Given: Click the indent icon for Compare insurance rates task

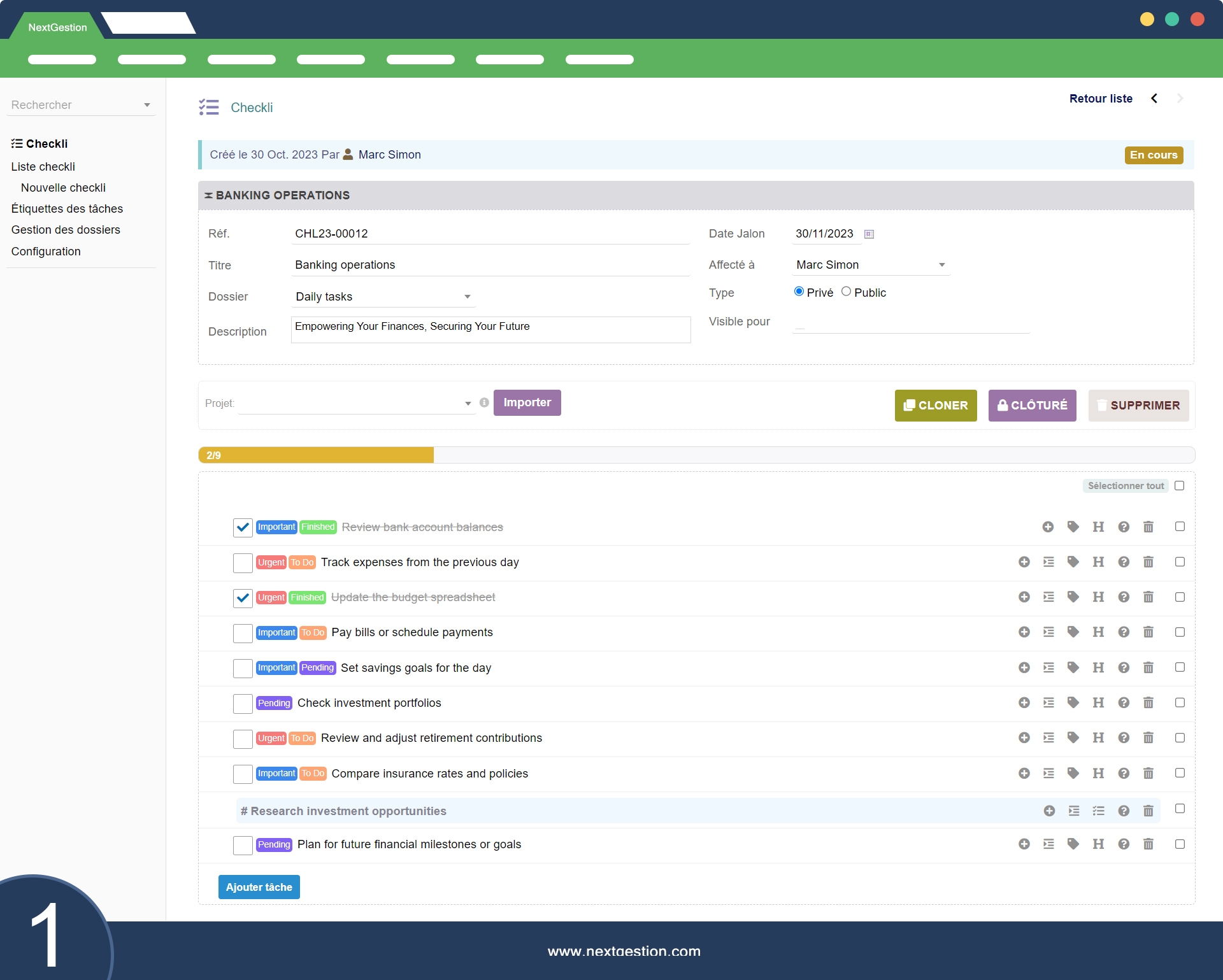Looking at the screenshot, I should [1048, 774].
